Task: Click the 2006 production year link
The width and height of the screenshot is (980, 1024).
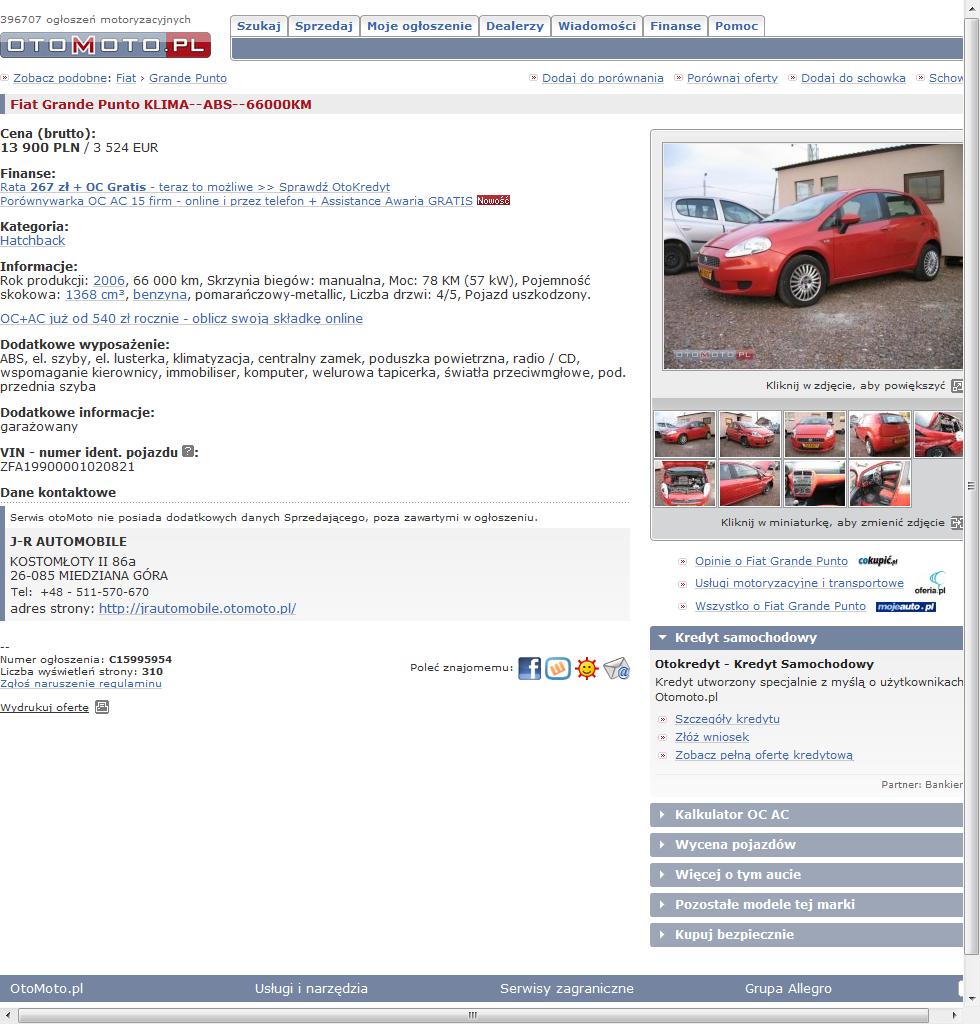Action: coord(108,280)
